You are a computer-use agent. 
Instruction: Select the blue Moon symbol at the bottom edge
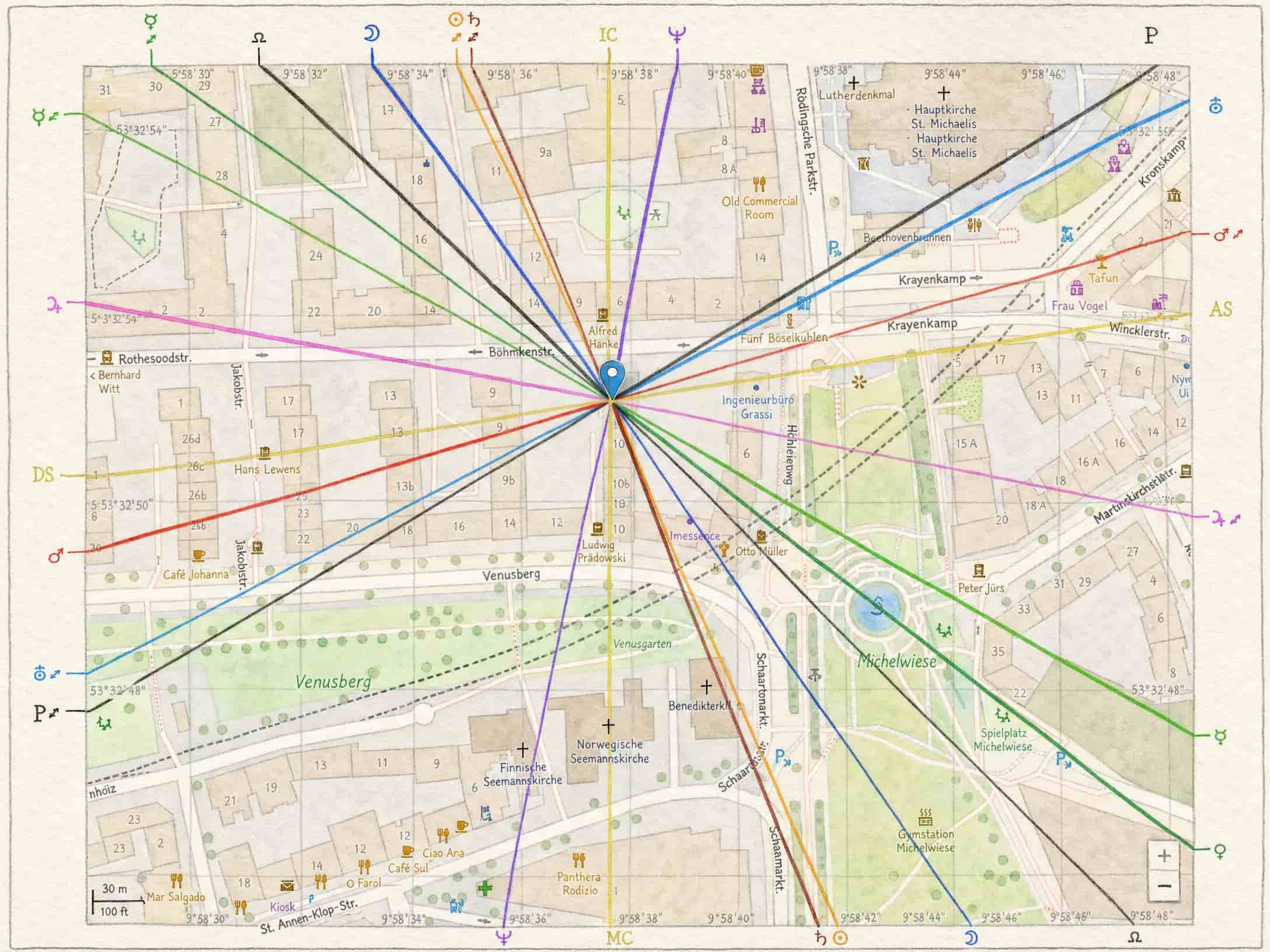[x=971, y=937]
